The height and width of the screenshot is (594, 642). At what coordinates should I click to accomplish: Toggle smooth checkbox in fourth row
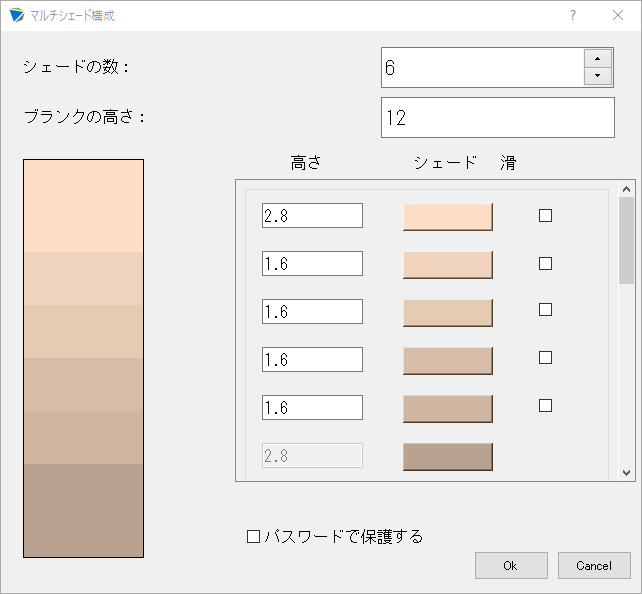coord(545,357)
